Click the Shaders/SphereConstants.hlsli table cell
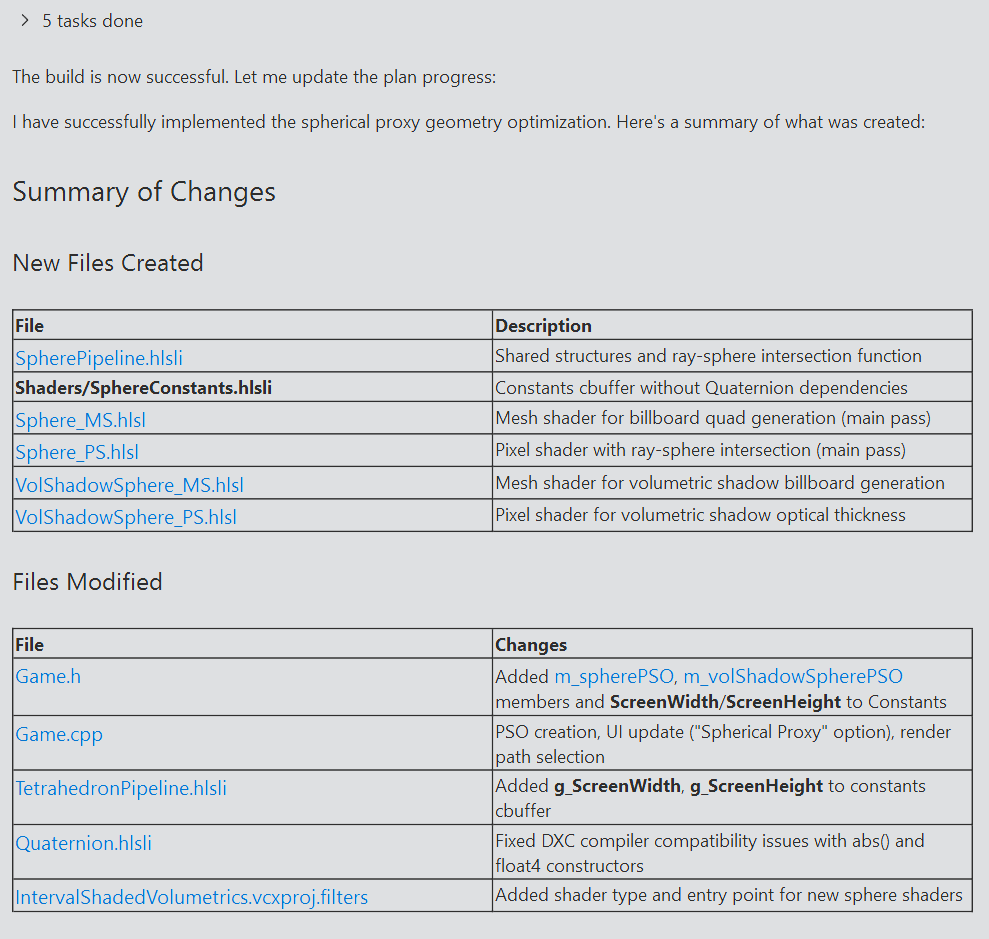Screen dimensions: 989x939 [144, 388]
